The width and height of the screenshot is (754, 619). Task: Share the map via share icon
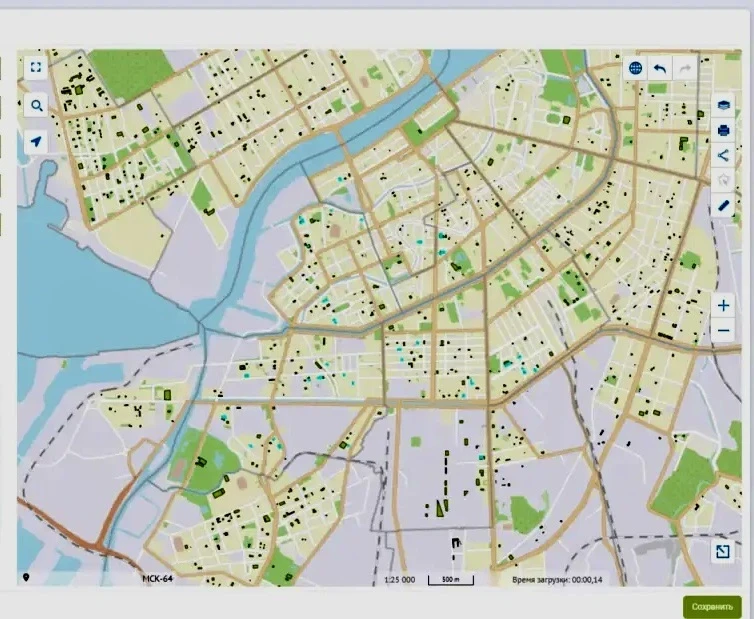(723, 155)
